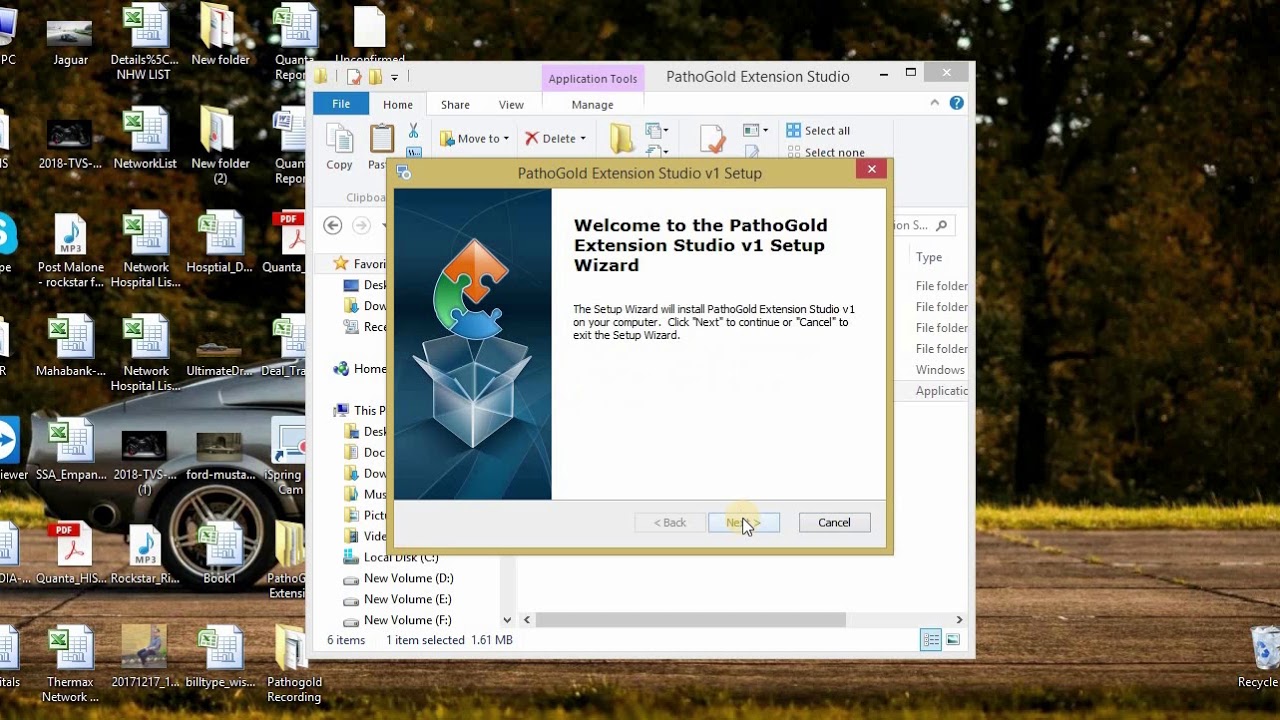The height and width of the screenshot is (720, 1280).
Task: Switch to the Home ribbon tab
Action: [x=397, y=104]
